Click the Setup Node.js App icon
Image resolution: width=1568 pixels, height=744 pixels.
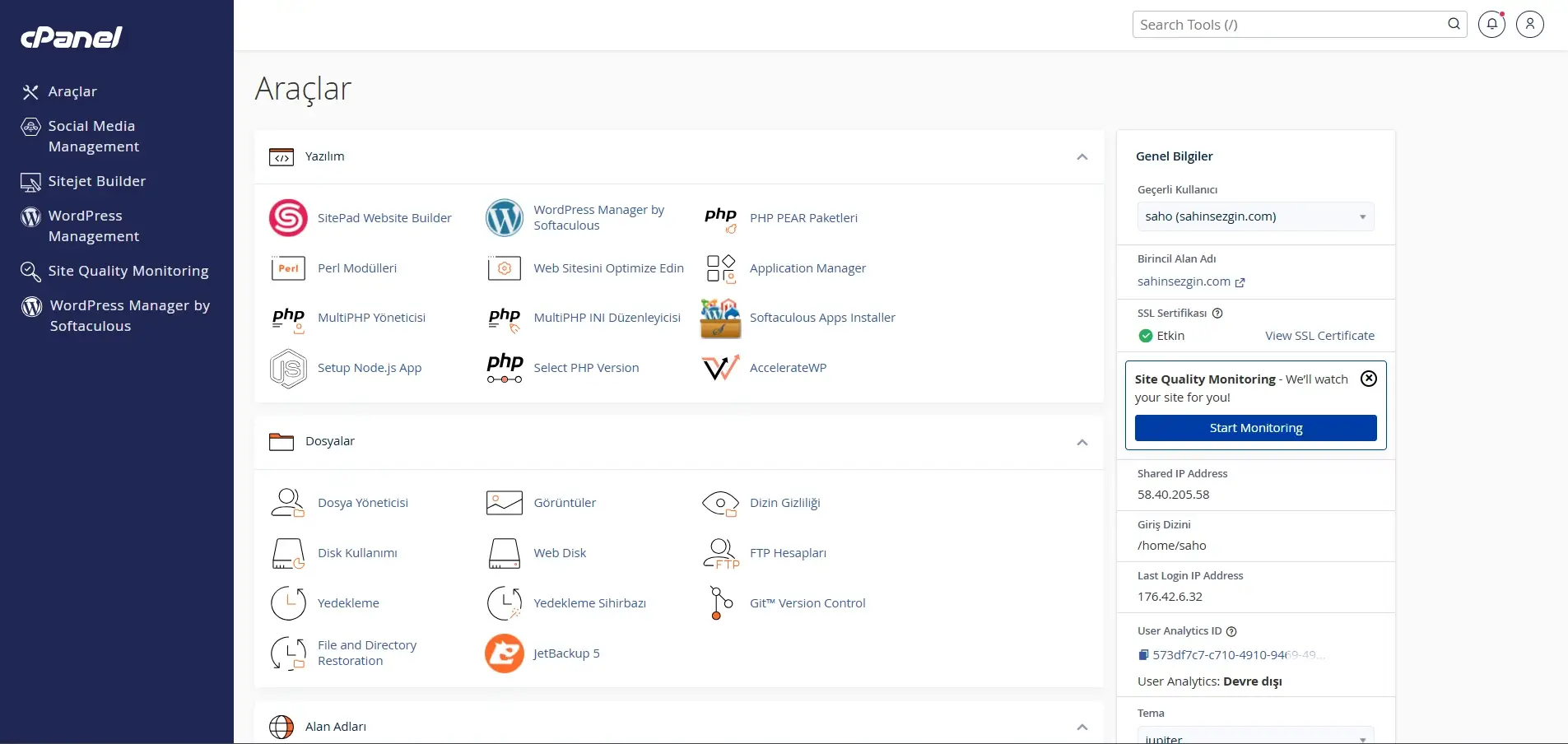pos(288,369)
